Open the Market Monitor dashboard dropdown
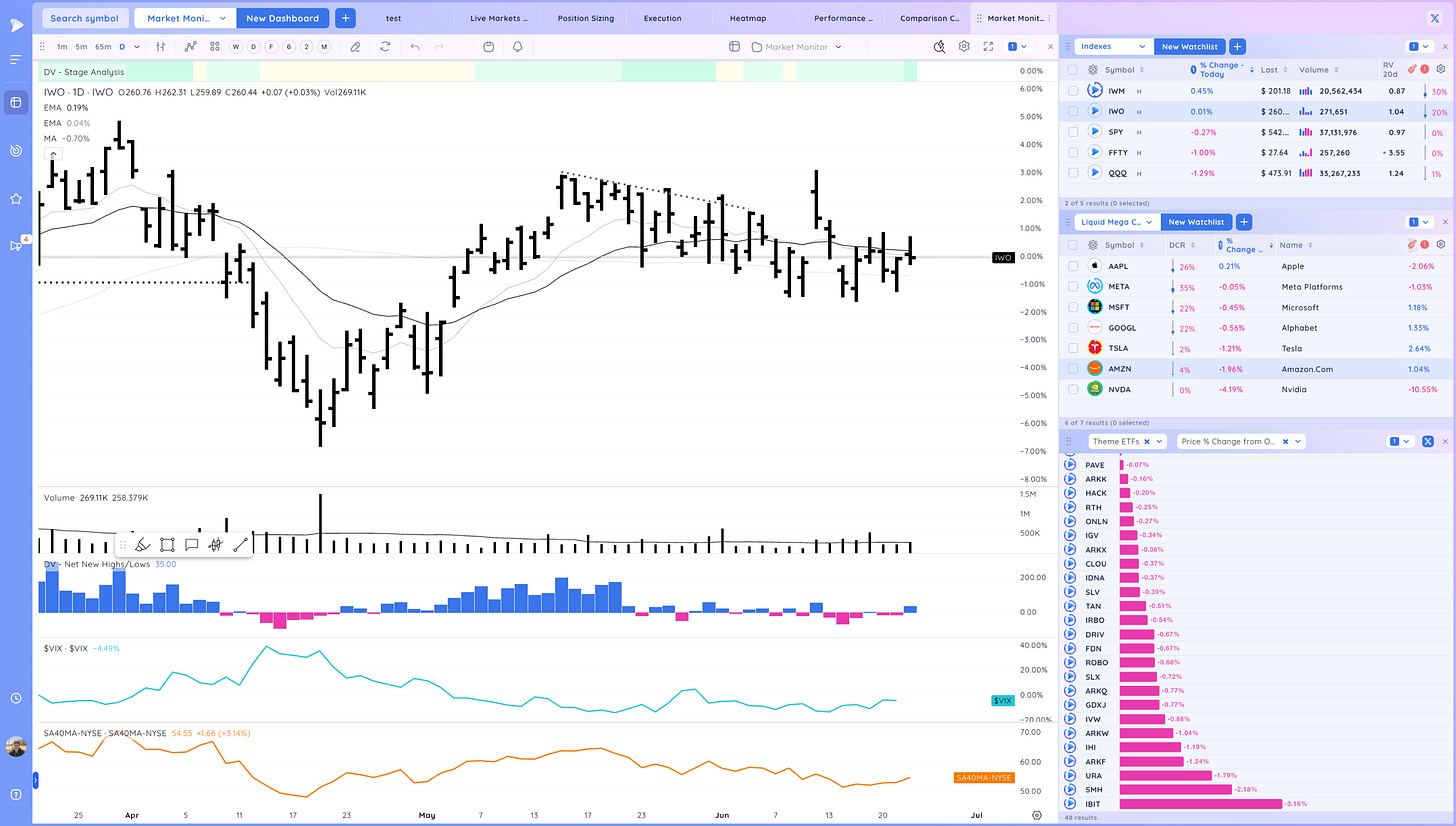 click(185, 18)
